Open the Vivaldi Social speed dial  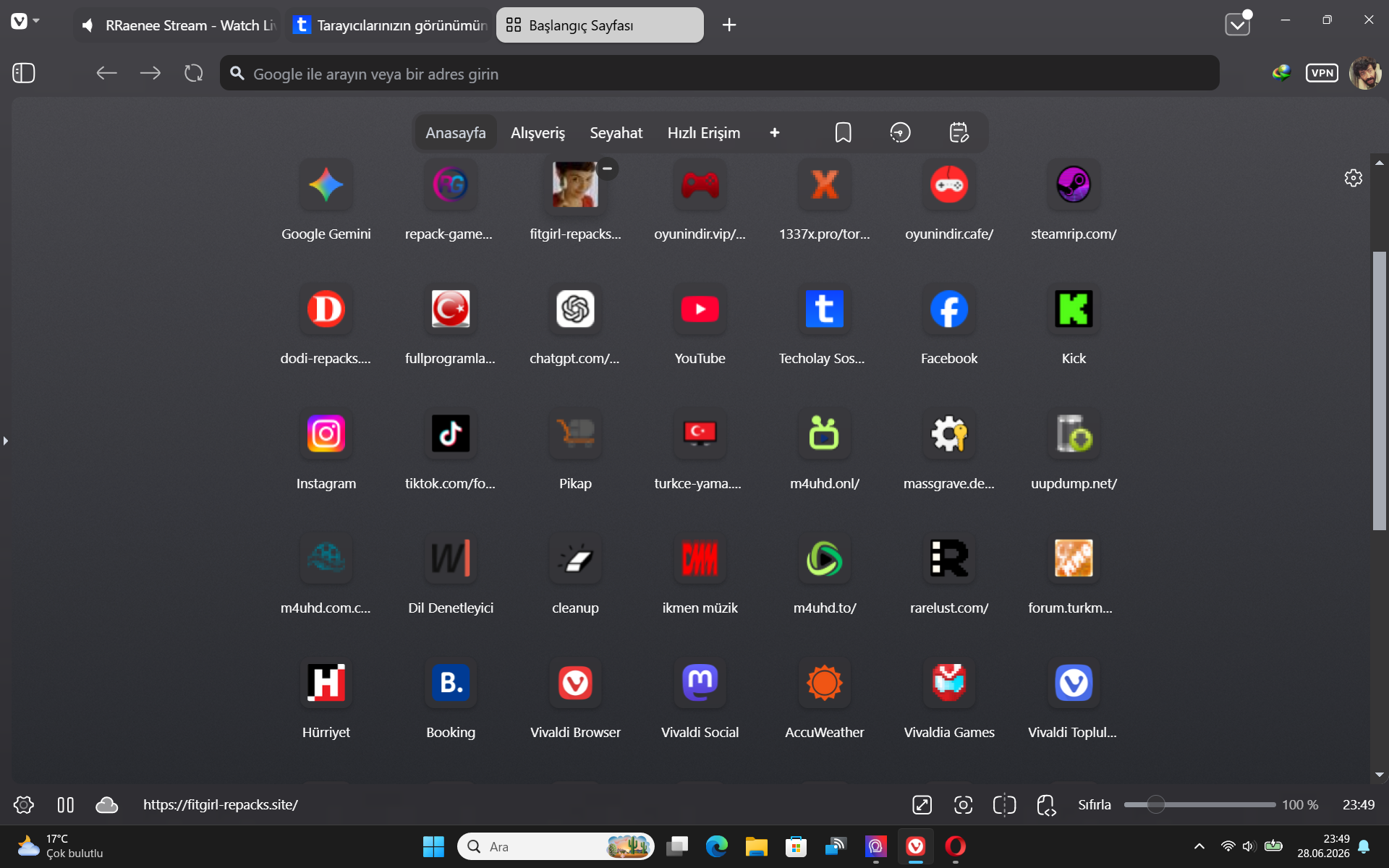click(x=700, y=683)
